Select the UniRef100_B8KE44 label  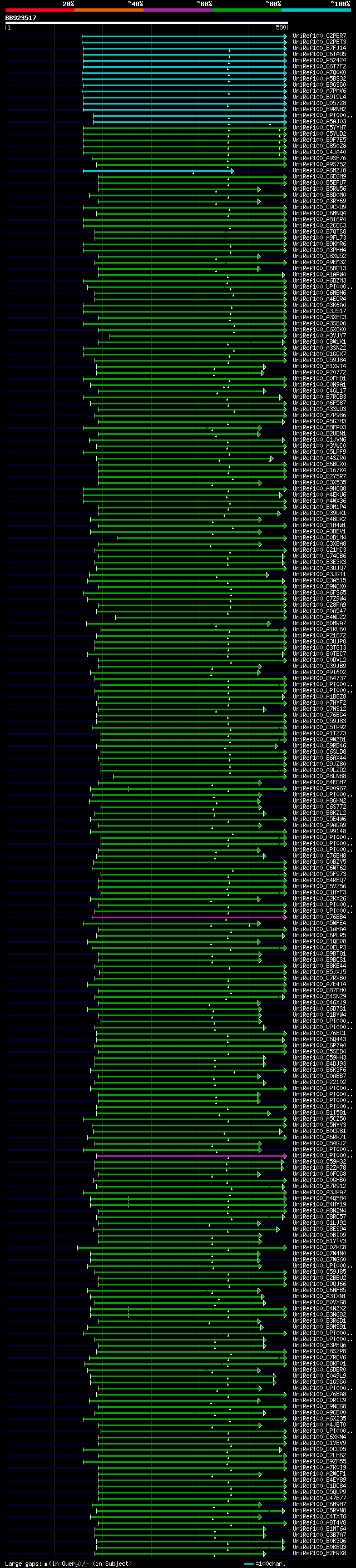(319, 966)
